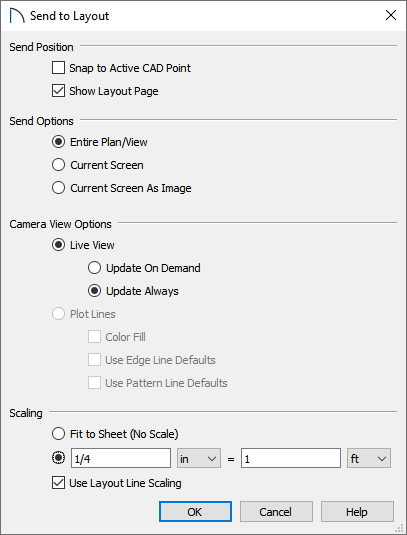Uncheck Show Layout Page

(58, 91)
